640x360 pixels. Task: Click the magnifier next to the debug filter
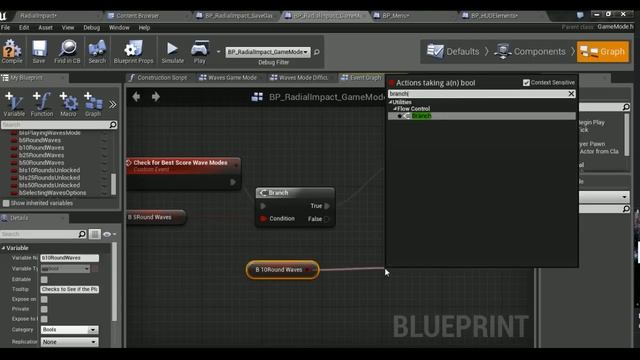317,52
